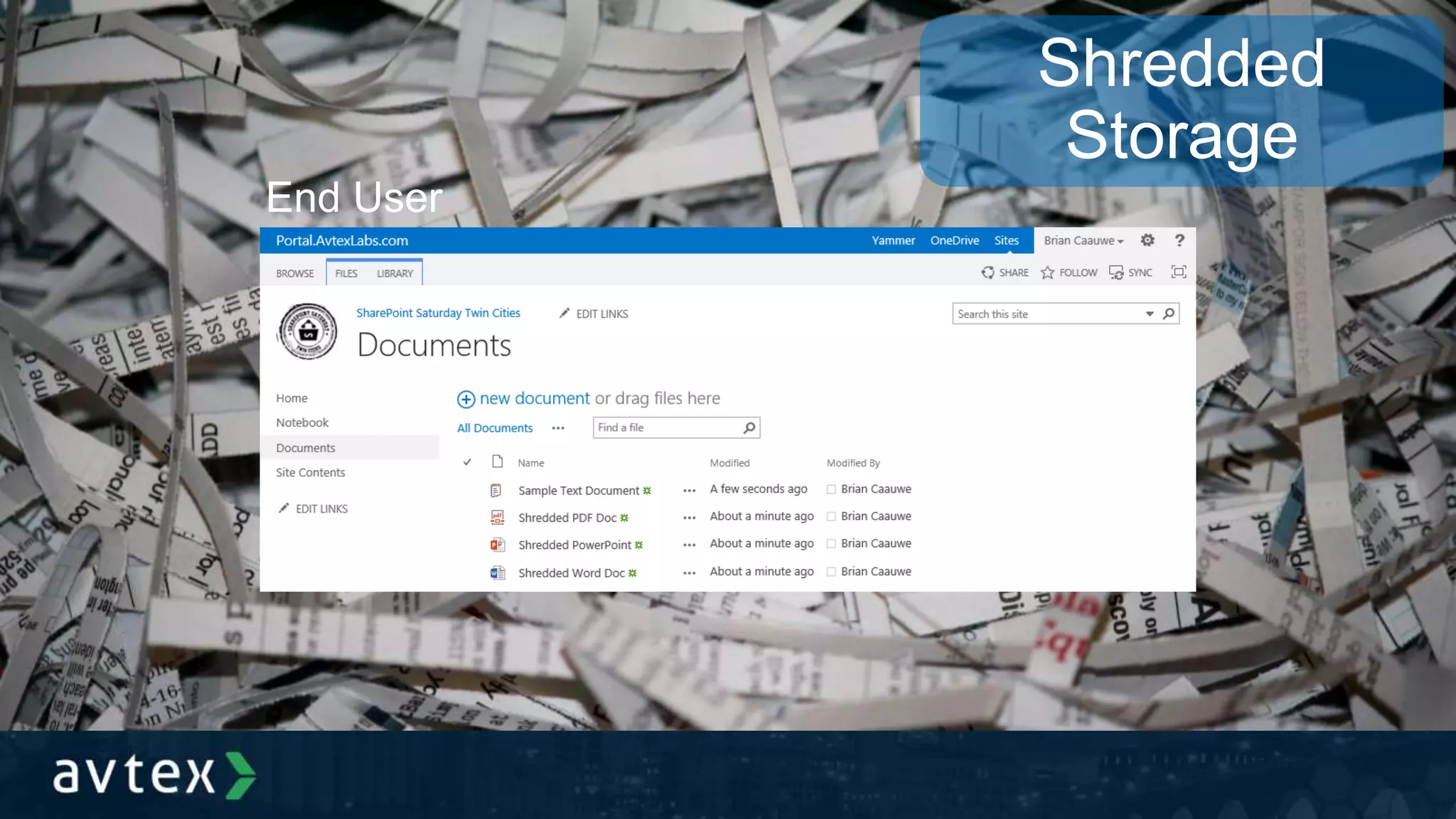Open the Shredded Word Doc file
The width and height of the screenshot is (1456, 819).
click(572, 573)
